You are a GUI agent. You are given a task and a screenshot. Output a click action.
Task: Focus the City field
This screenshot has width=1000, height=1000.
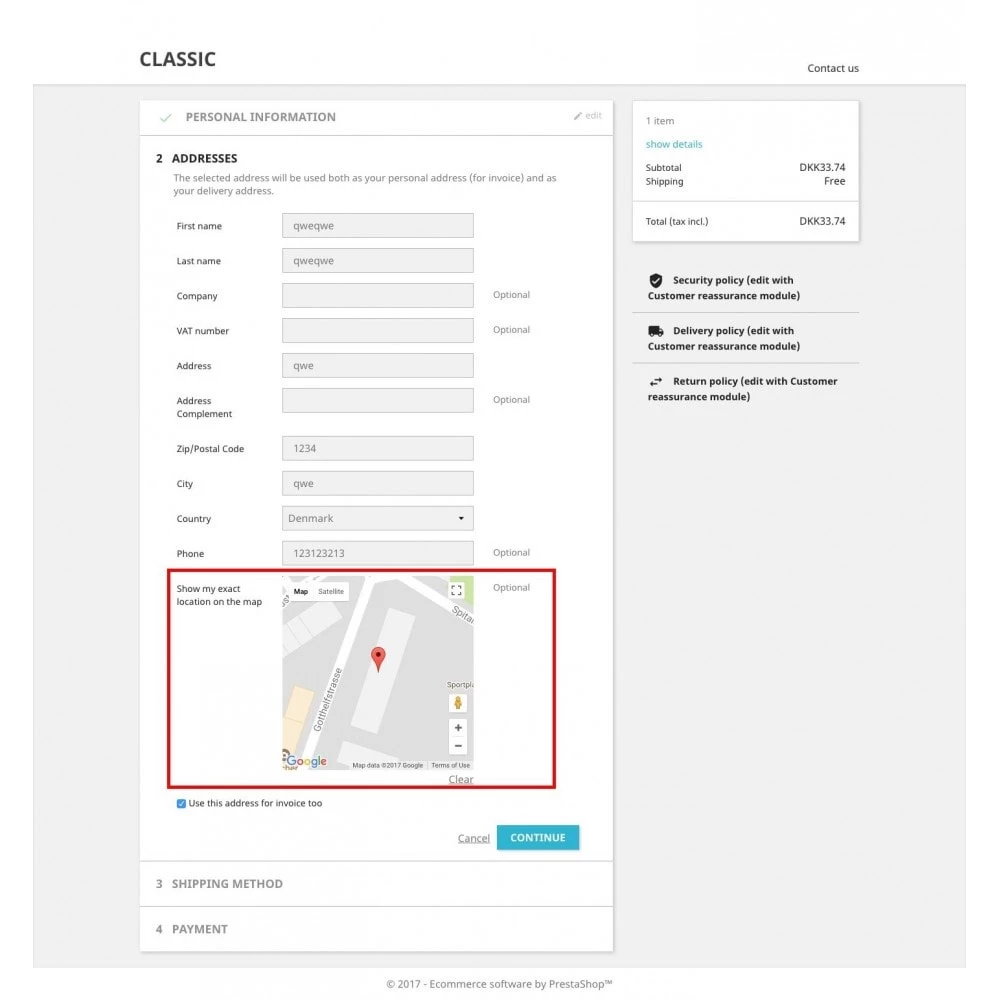pos(378,483)
